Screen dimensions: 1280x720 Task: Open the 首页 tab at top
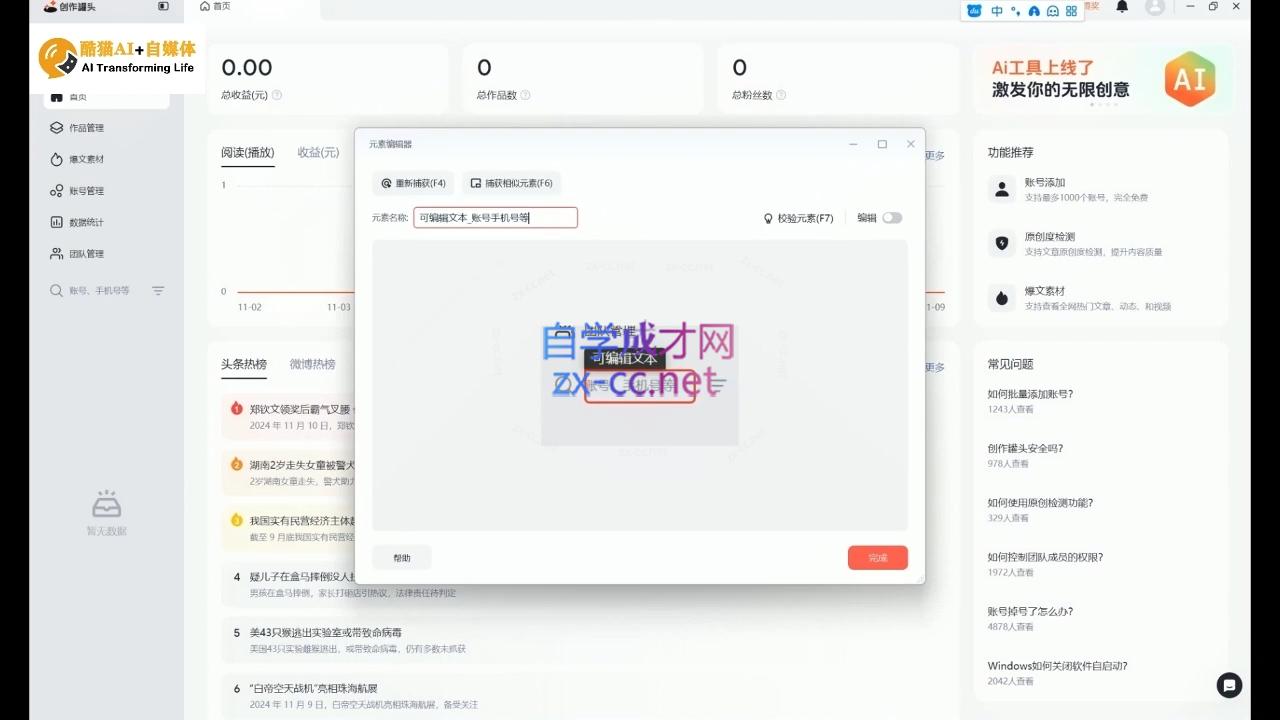(x=215, y=6)
